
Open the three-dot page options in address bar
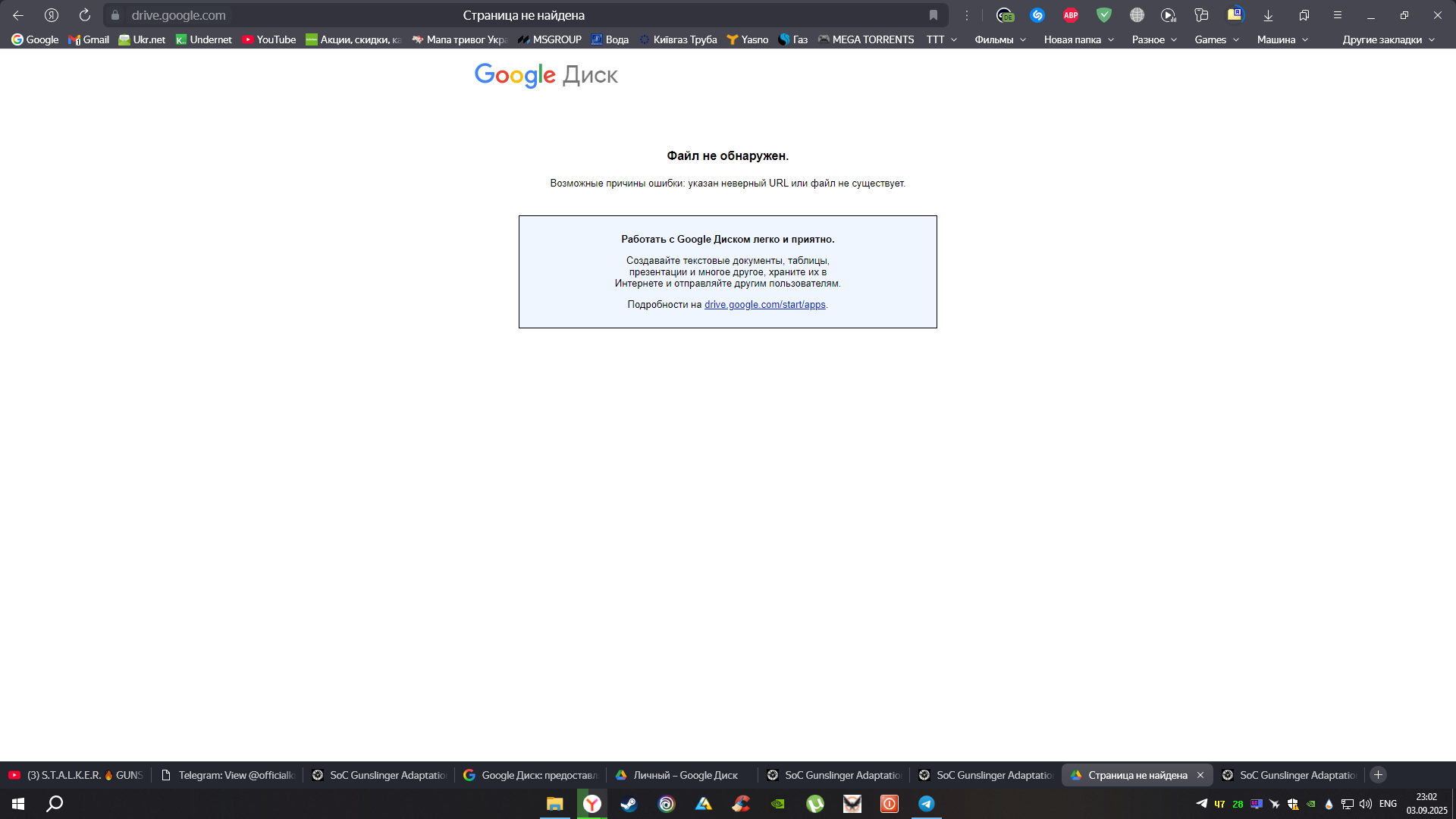tap(967, 15)
